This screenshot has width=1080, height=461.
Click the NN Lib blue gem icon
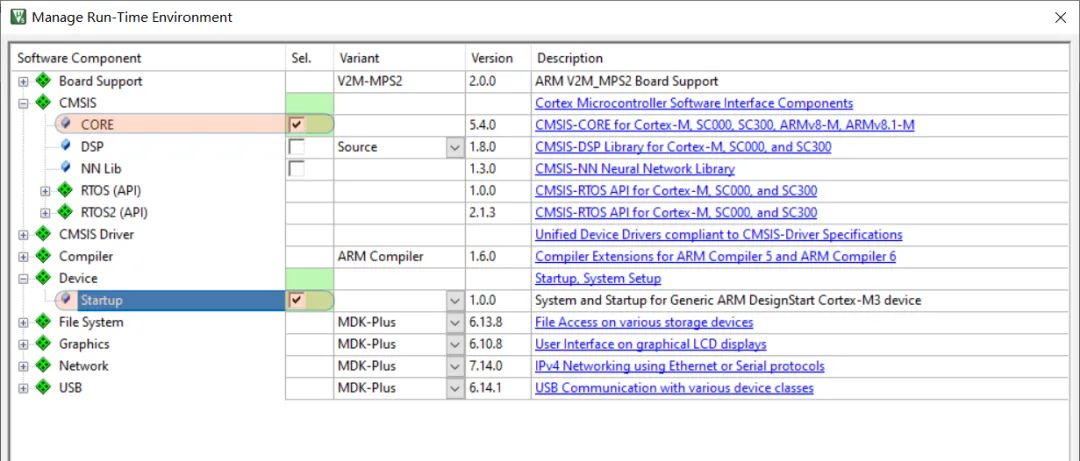click(66, 168)
